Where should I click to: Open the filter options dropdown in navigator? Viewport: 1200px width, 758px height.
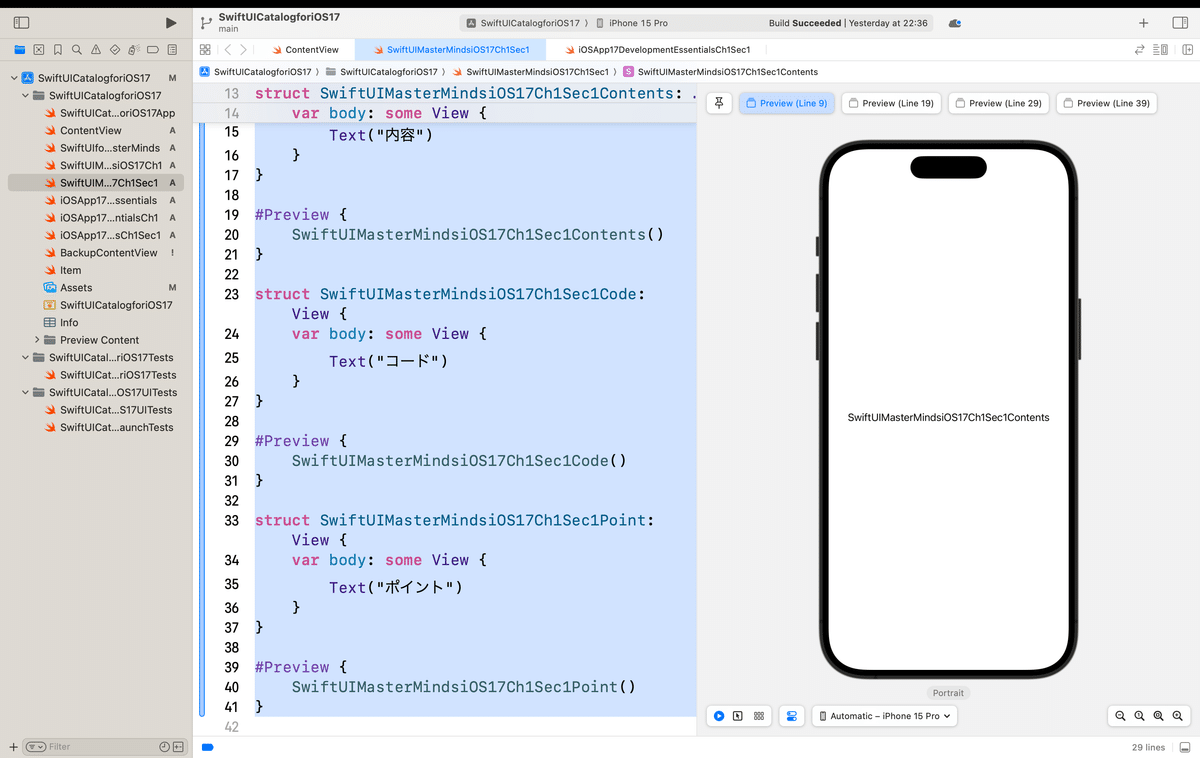pyautogui.click(x=36, y=747)
